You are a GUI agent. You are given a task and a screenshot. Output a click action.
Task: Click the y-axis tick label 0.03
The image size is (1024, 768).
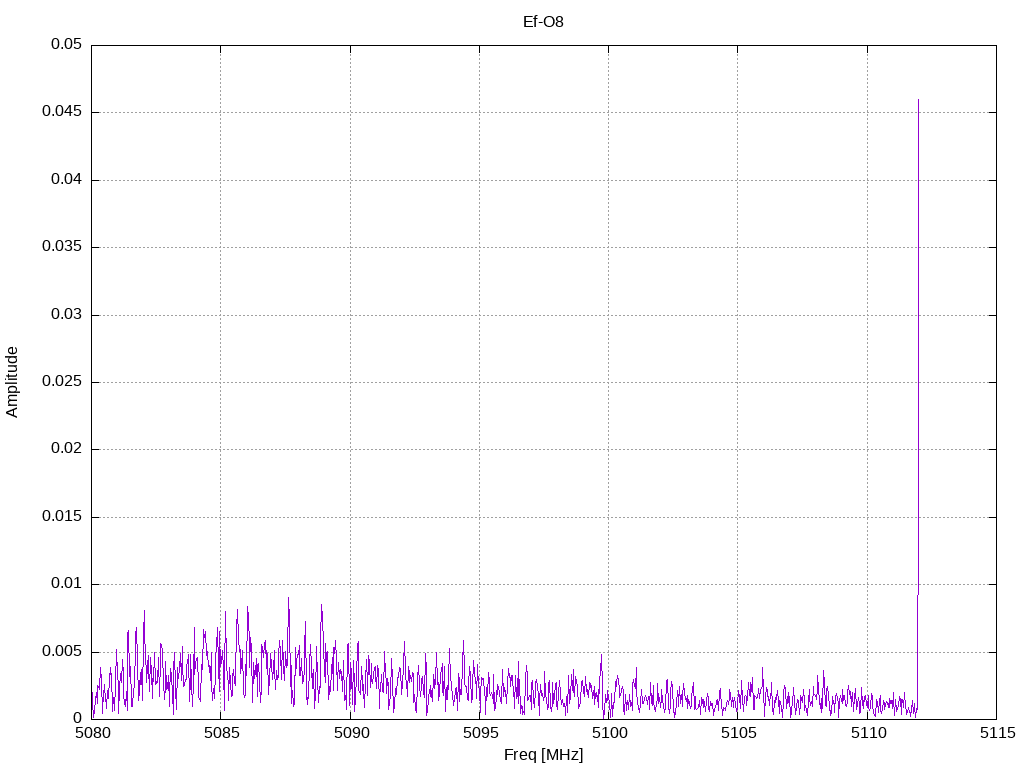(x=67, y=314)
